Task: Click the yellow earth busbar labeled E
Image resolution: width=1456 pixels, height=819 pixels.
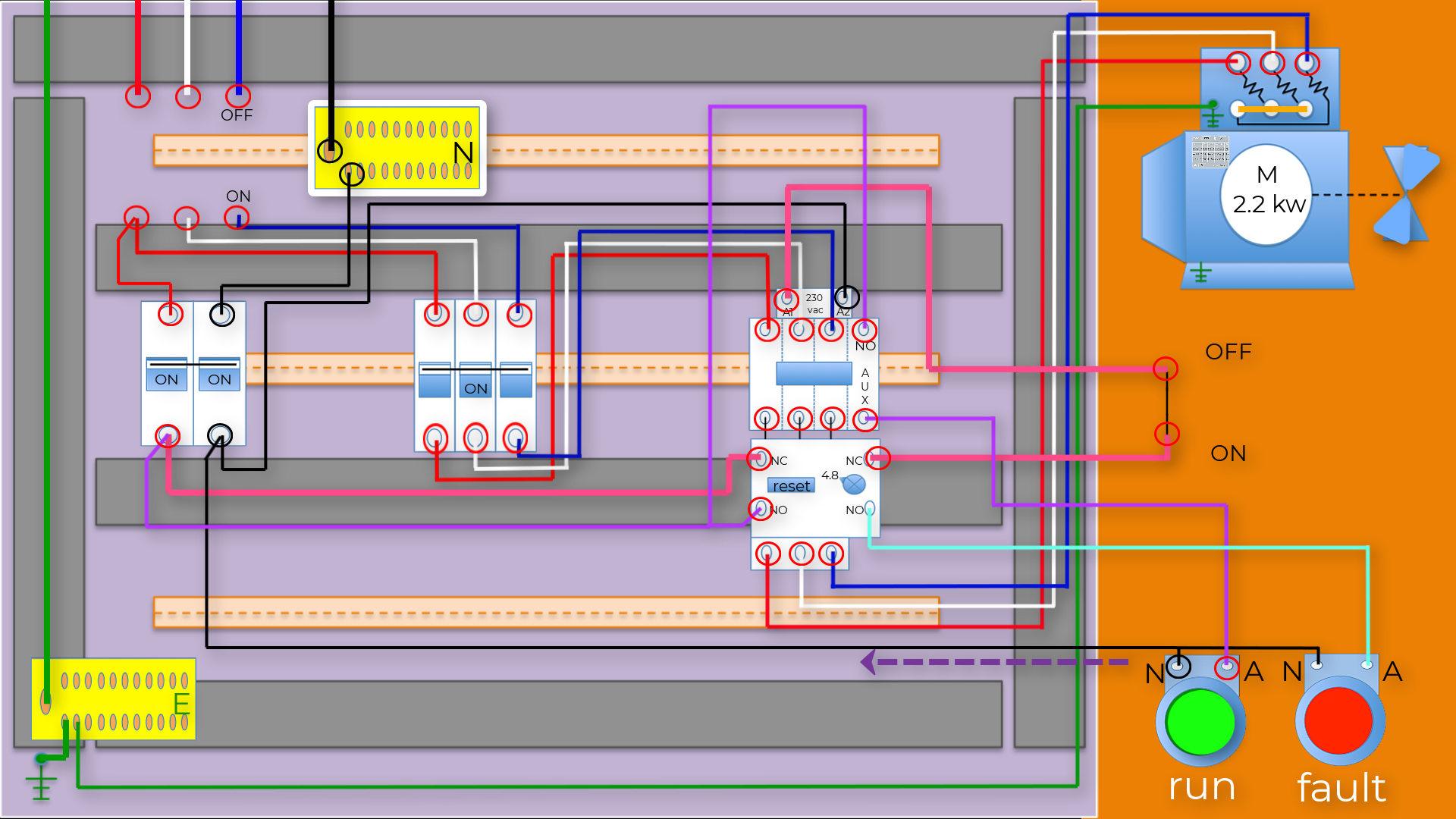Action: tap(114, 699)
